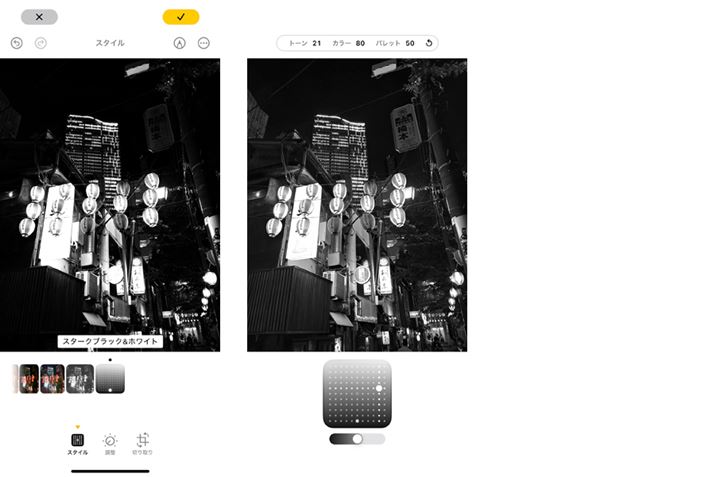The height and width of the screenshot is (477, 715).
Task: Choose the second color style thumbnail
Action: click(52, 378)
